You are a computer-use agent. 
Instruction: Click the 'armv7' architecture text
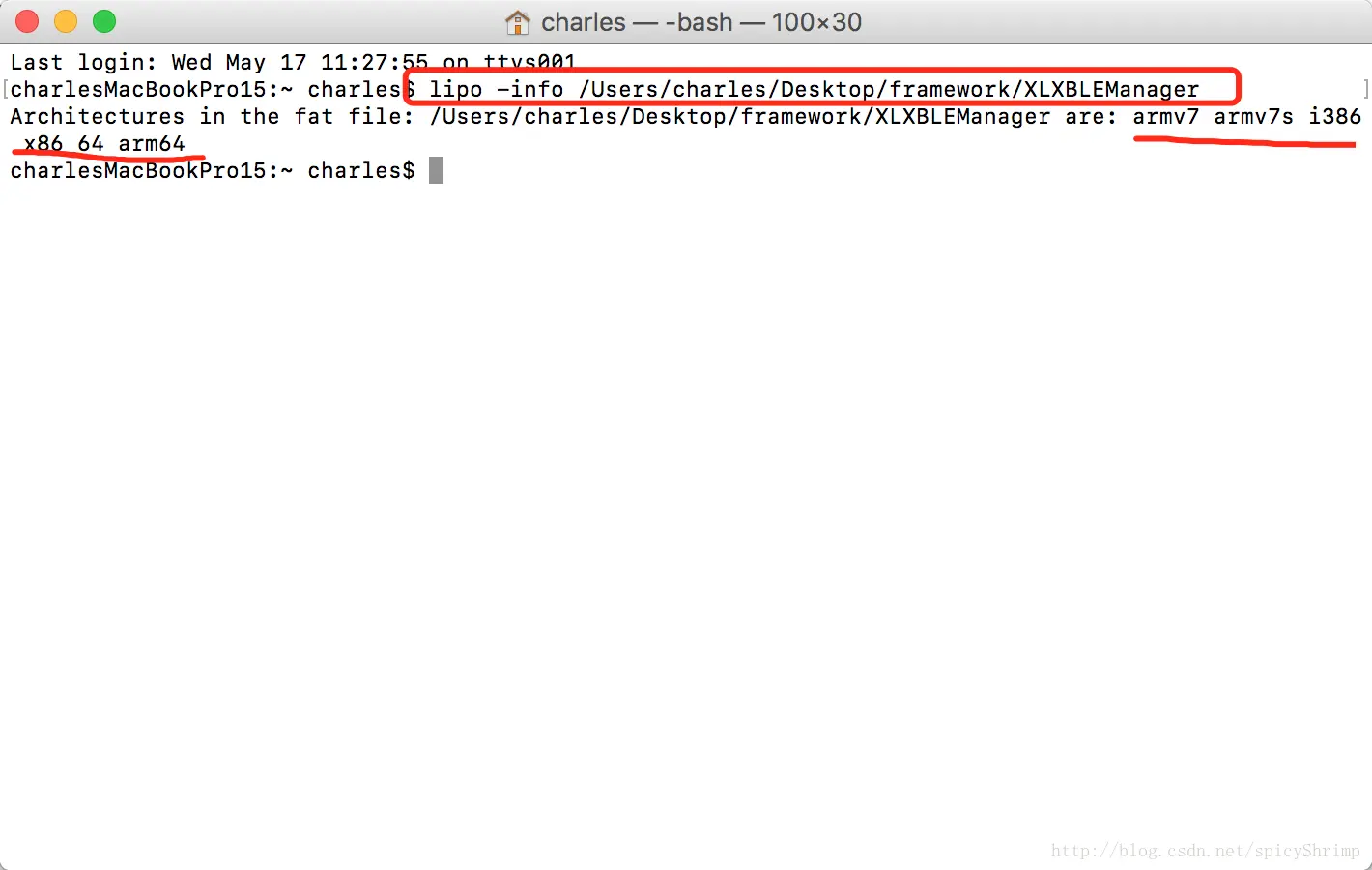tap(1166, 116)
